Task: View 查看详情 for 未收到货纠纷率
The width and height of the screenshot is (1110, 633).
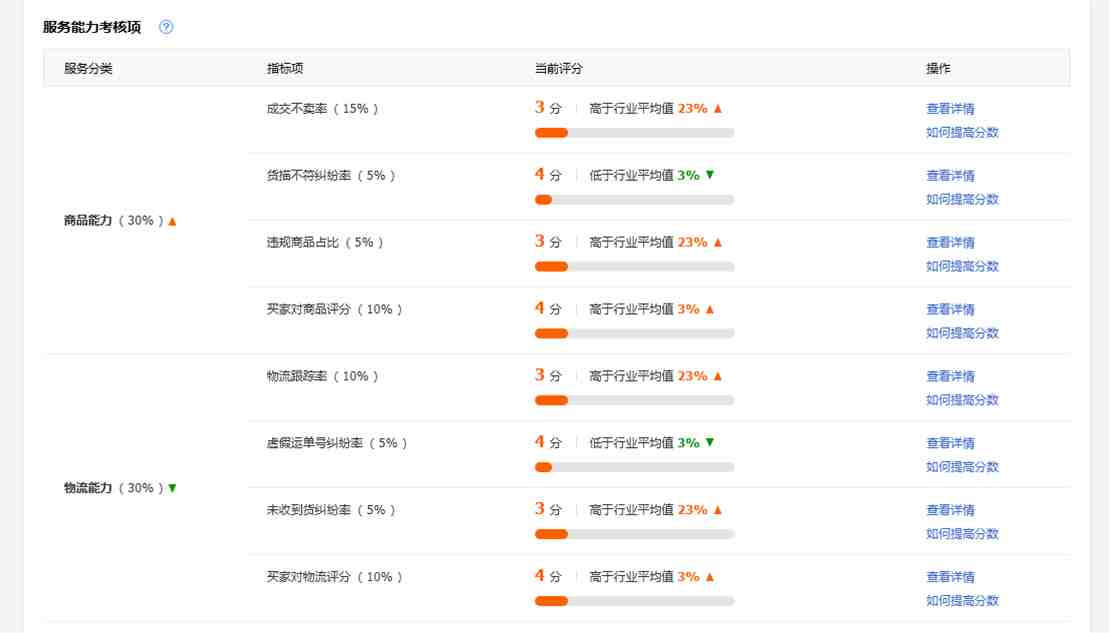Action: point(950,510)
